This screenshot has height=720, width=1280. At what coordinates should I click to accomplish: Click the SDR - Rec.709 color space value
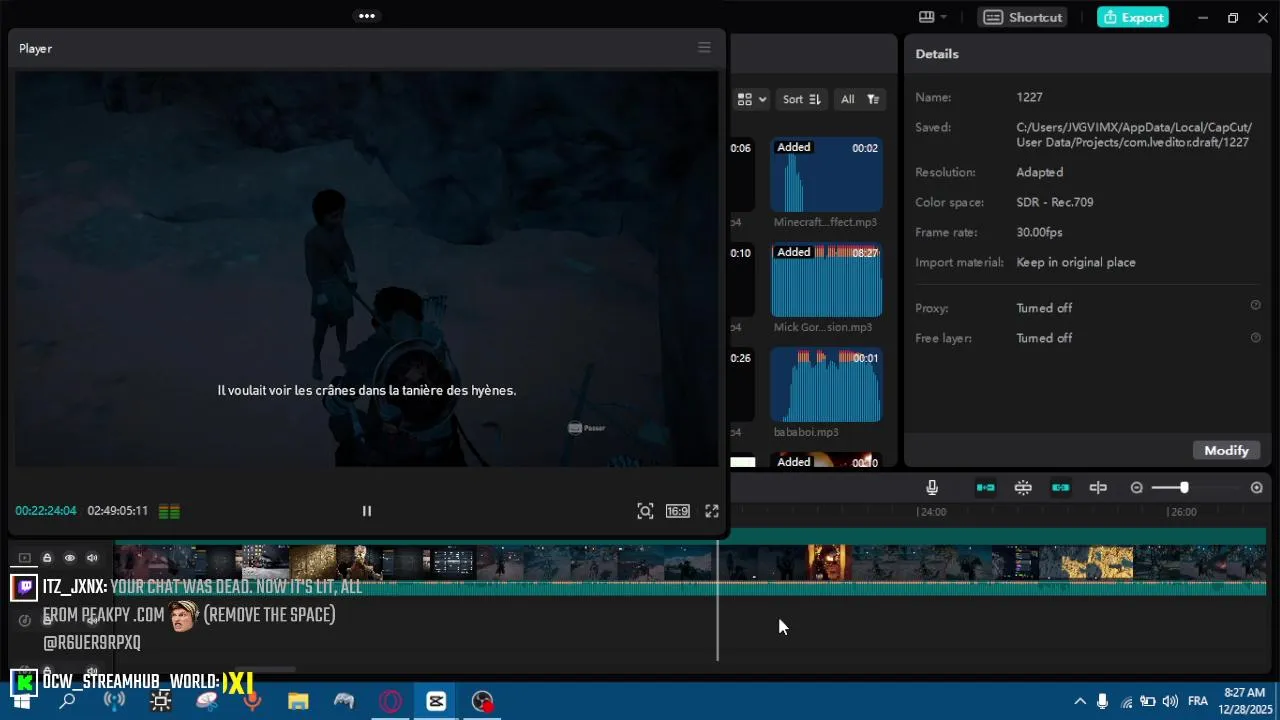pyautogui.click(x=1054, y=202)
